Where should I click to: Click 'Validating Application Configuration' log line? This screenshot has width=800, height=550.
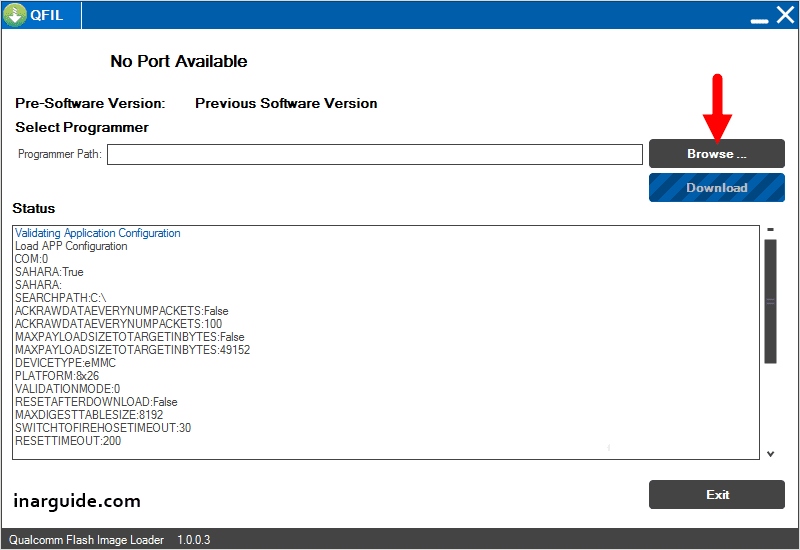[x=97, y=233]
